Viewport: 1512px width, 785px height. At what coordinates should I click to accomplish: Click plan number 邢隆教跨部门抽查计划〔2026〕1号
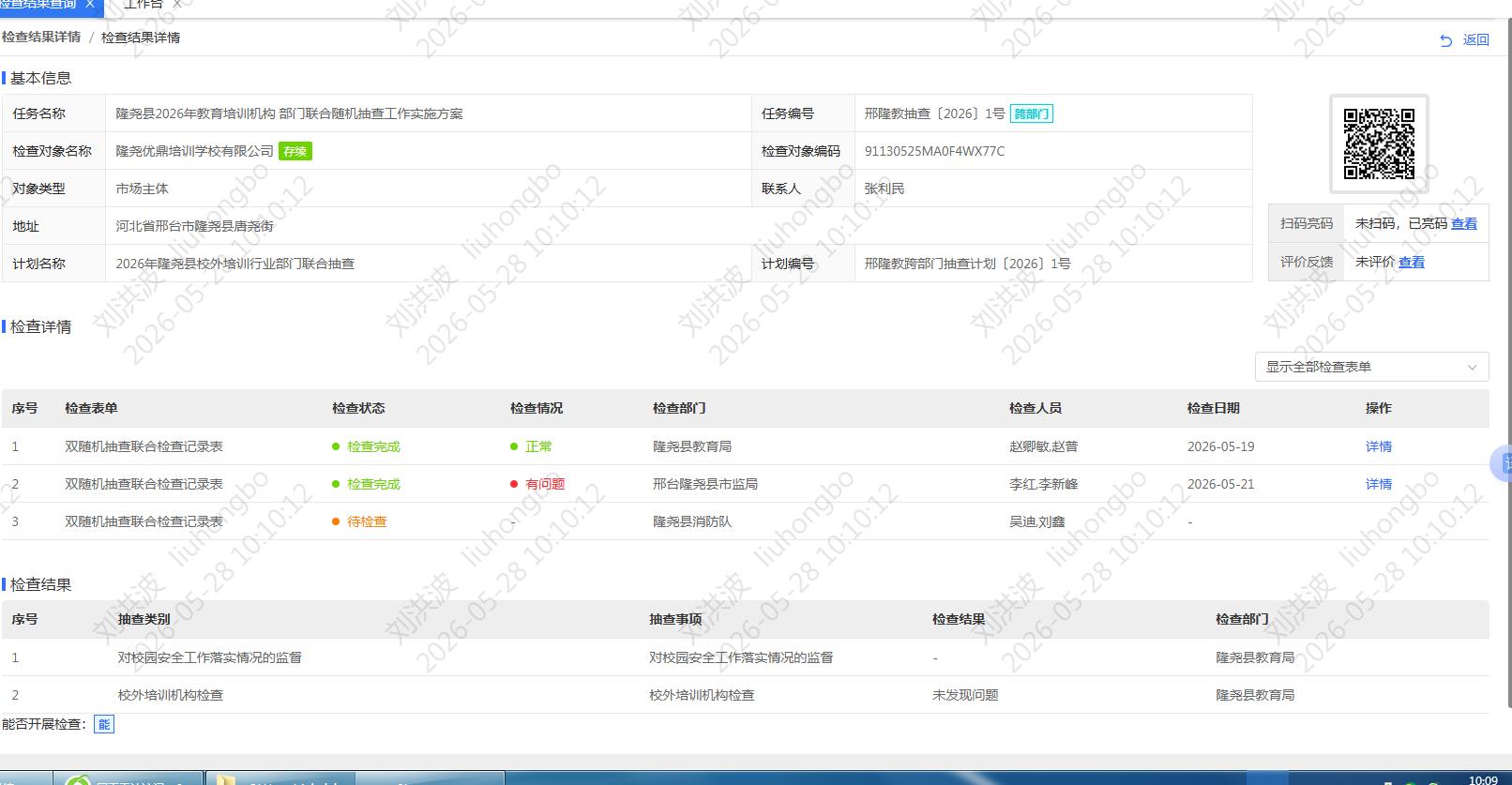point(967,264)
